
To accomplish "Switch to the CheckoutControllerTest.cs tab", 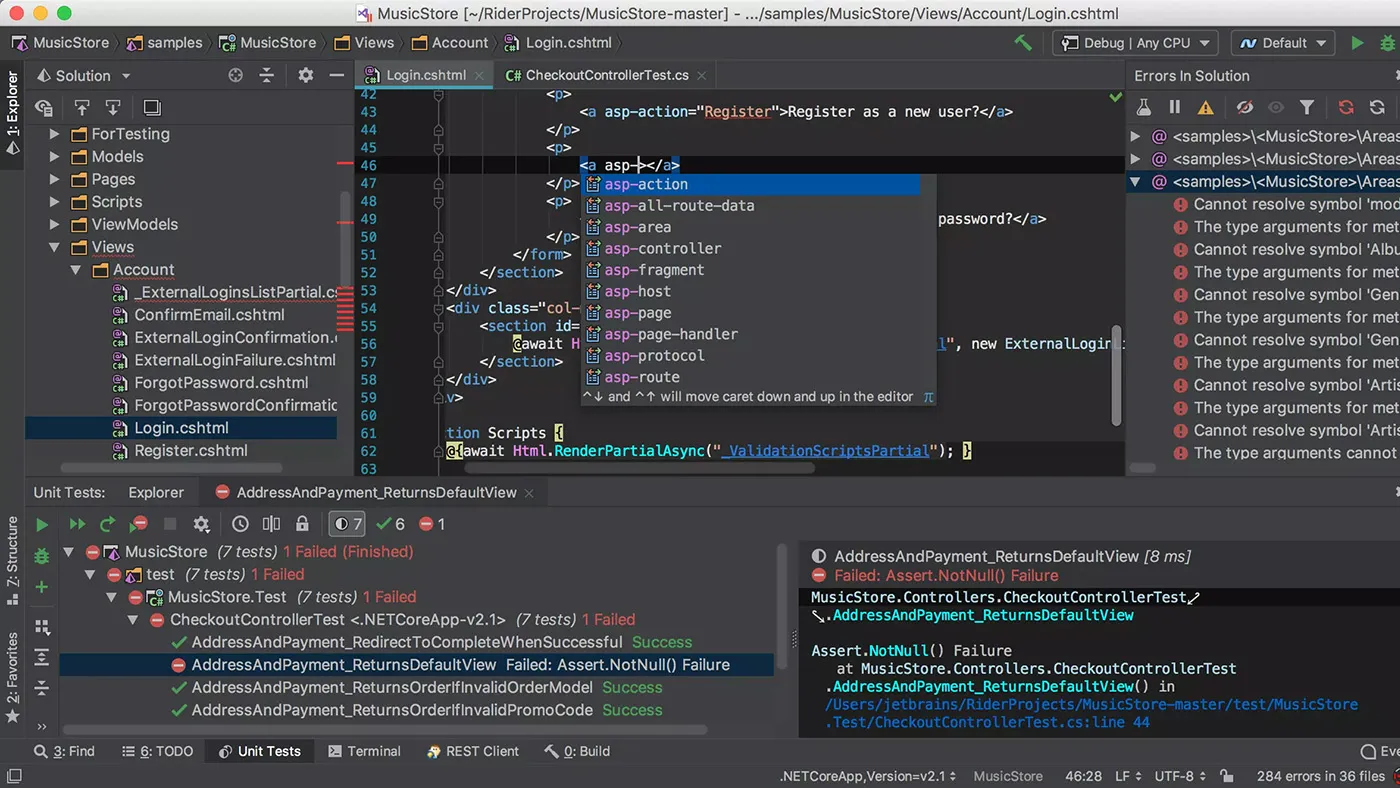I will coord(608,74).
